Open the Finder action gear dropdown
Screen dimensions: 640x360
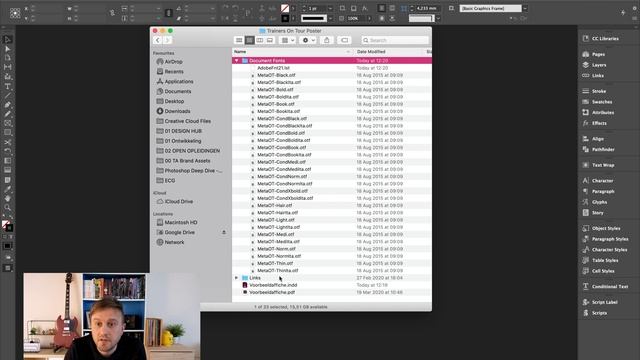click(308, 40)
